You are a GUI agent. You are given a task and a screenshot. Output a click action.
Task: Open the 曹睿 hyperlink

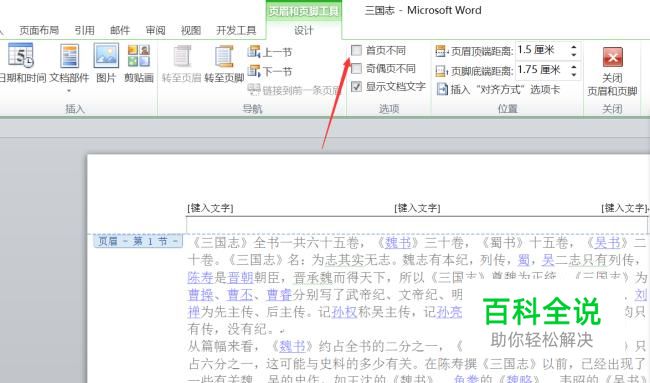coord(280,295)
